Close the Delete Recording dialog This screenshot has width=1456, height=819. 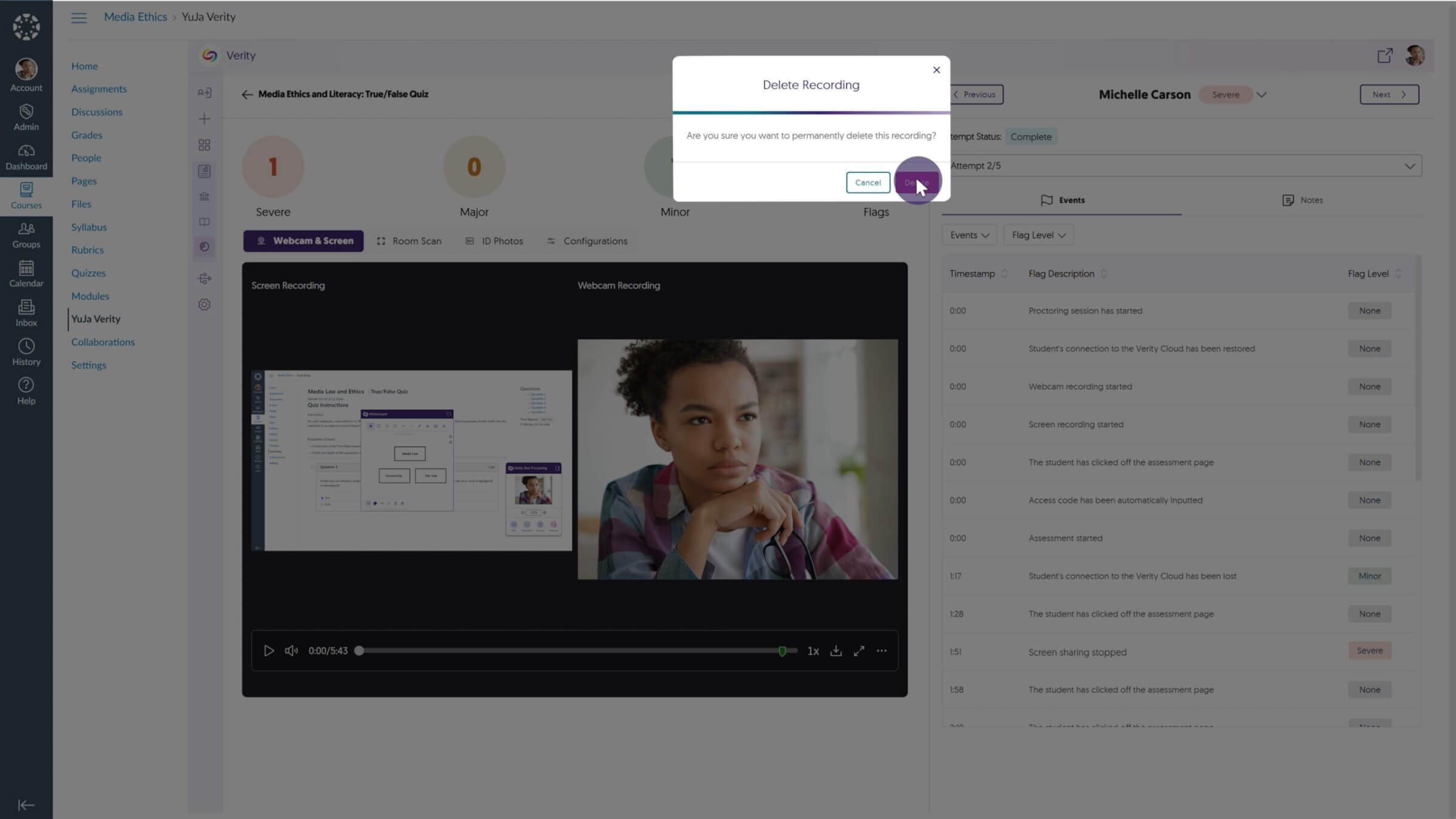tap(936, 70)
